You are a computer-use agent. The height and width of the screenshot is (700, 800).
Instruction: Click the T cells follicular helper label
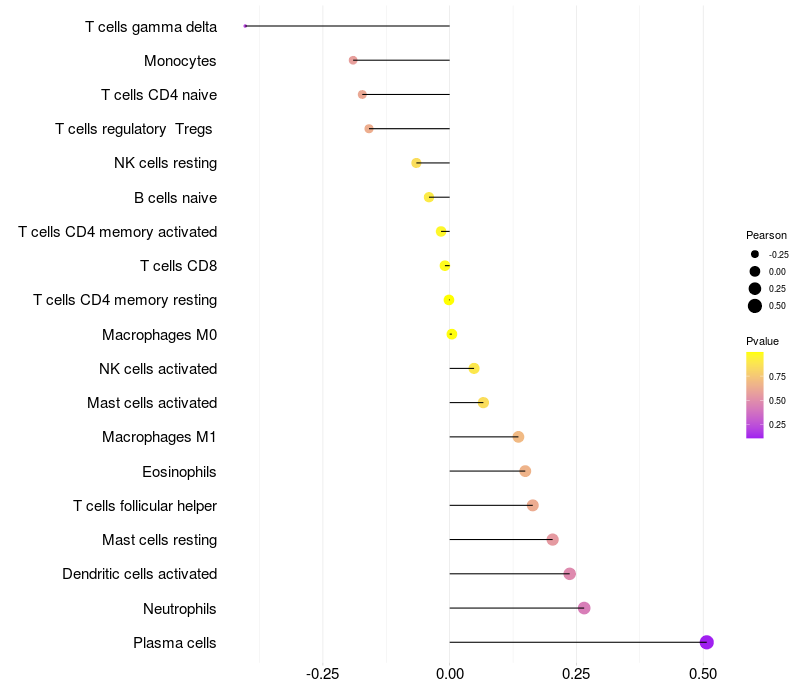pyautogui.click(x=145, y=506)
